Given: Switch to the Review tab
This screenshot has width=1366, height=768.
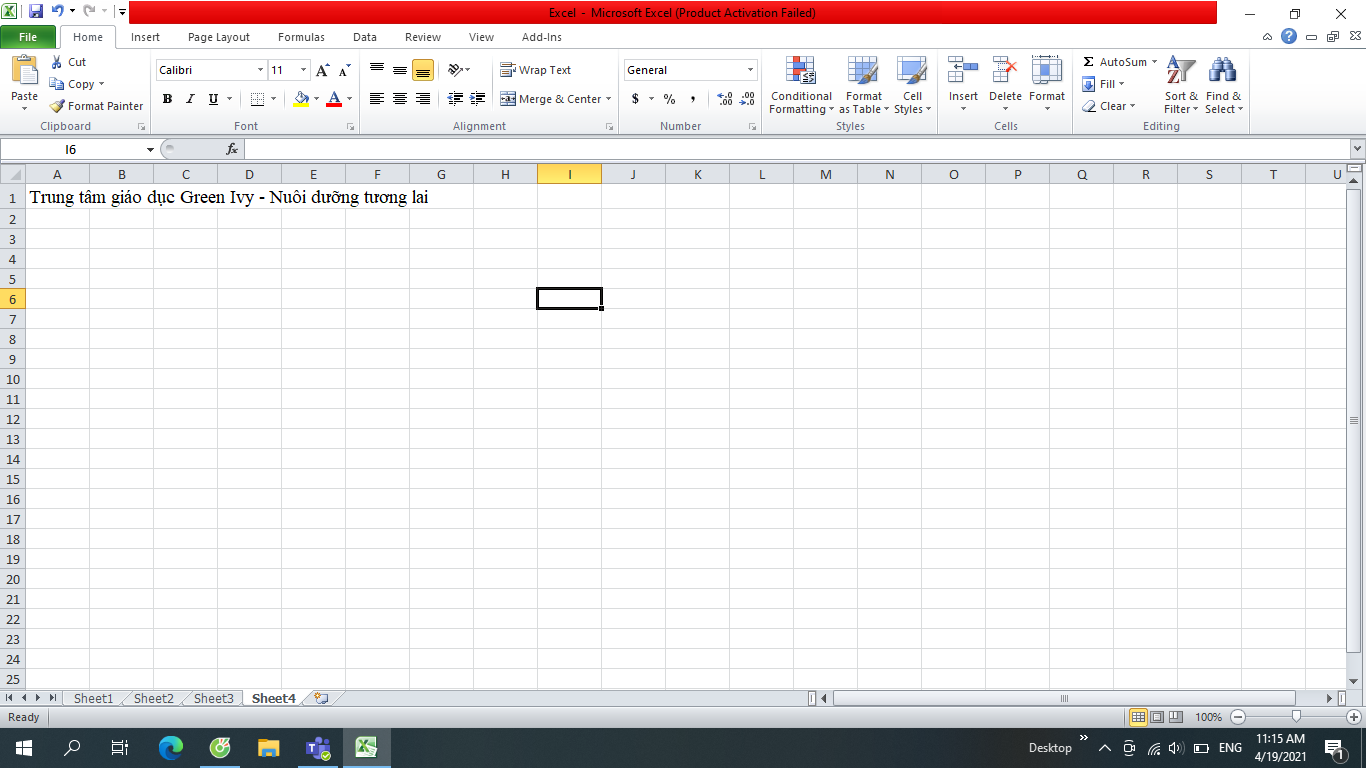Looking at the screenshot, I should tap(423, 37).
